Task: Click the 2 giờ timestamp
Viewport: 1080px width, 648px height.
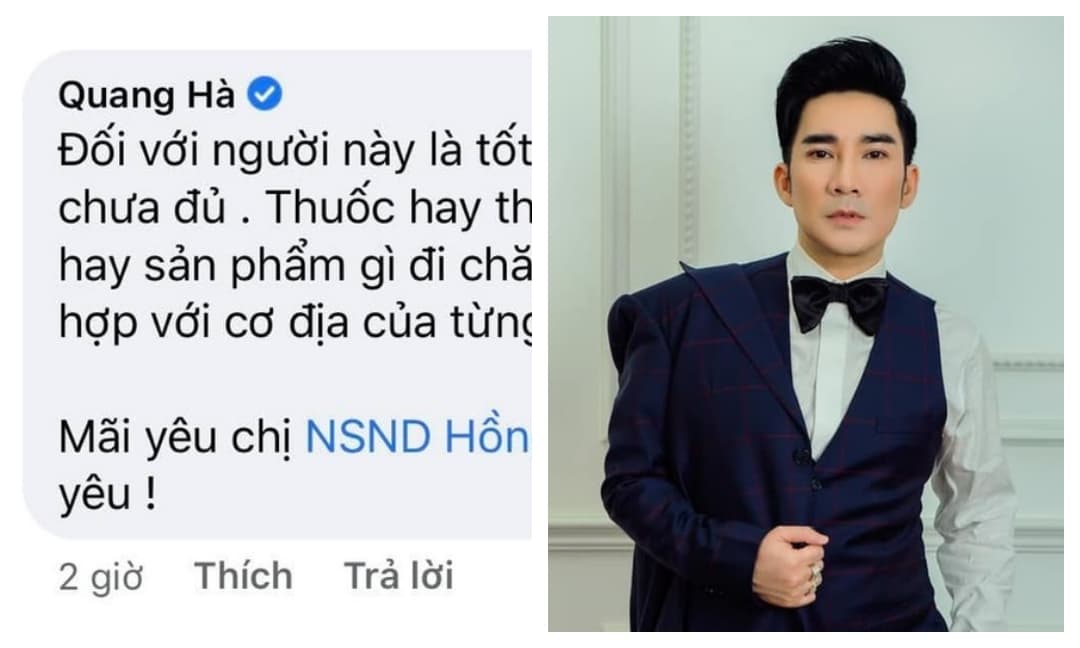Action: (101, 577)
